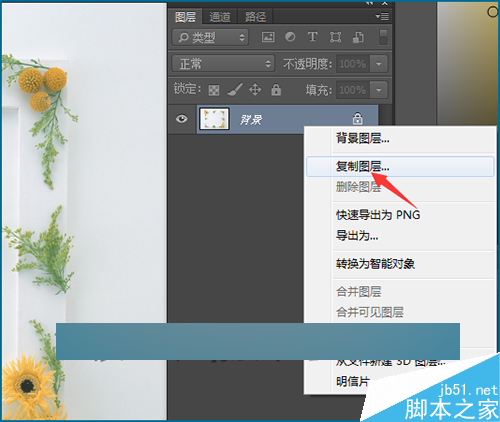
Task: Lock transparent pixels icon
Action: tap(214, 90)
